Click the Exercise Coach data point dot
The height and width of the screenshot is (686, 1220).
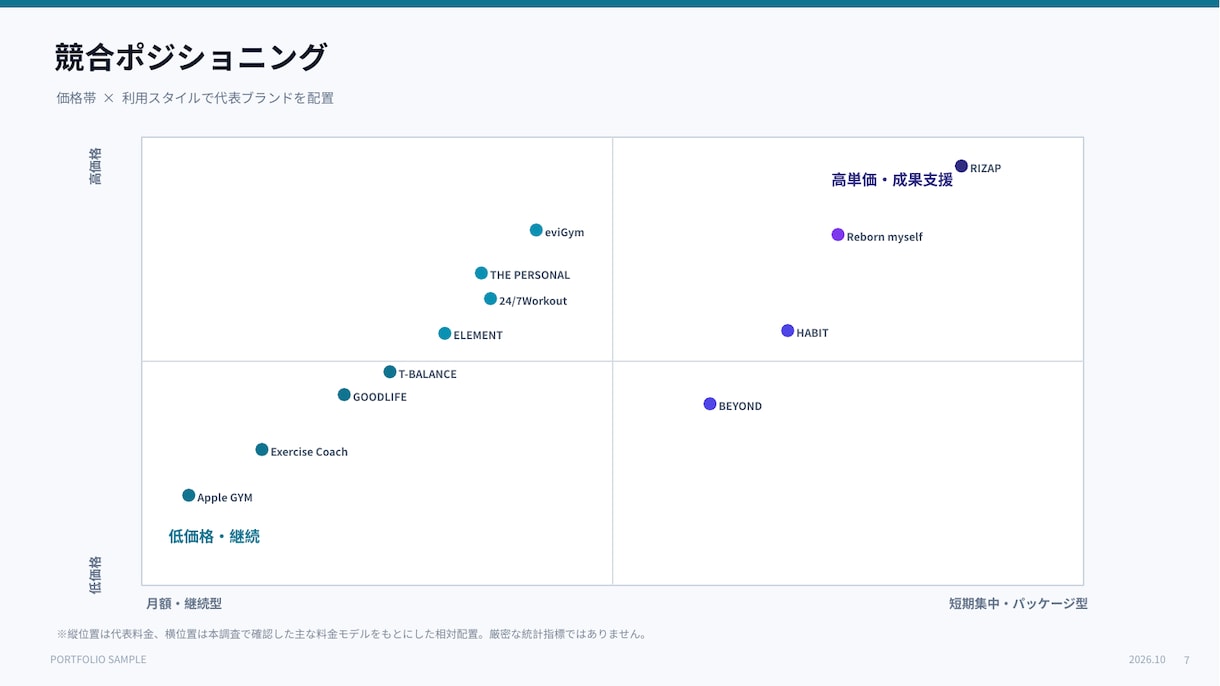click(x=262, y=450)
